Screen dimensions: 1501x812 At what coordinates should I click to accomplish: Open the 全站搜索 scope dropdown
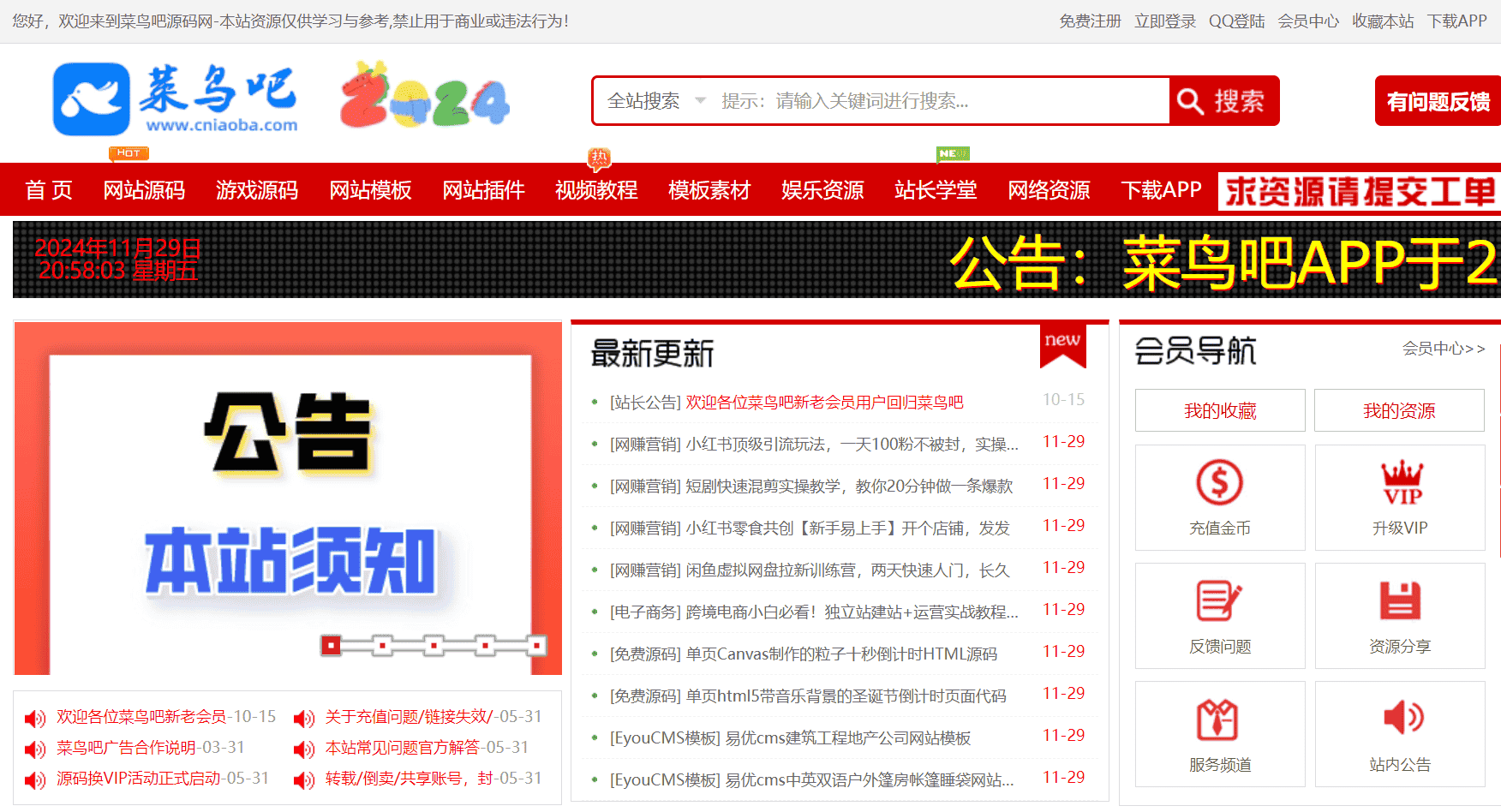655,100
